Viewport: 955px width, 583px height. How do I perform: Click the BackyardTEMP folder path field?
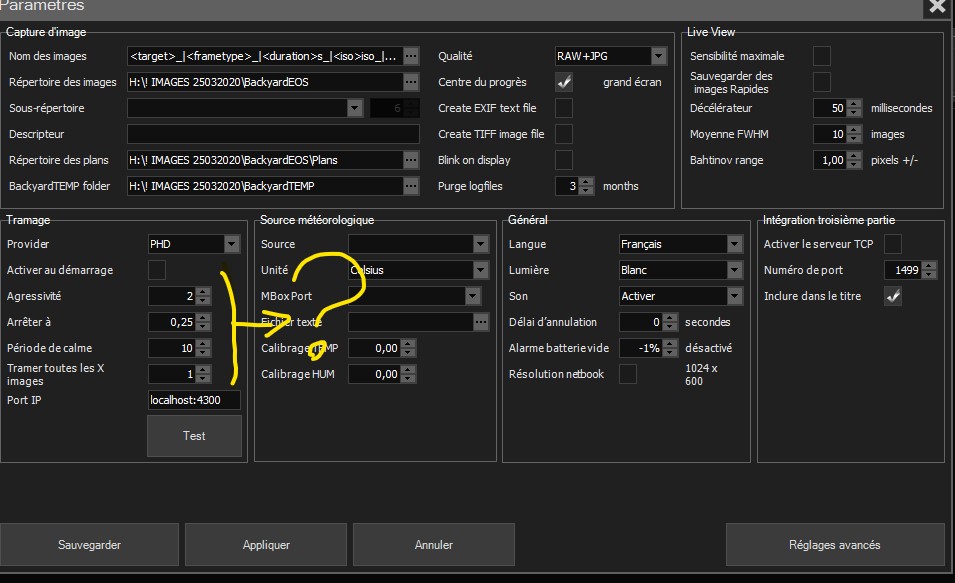point(265,186)
